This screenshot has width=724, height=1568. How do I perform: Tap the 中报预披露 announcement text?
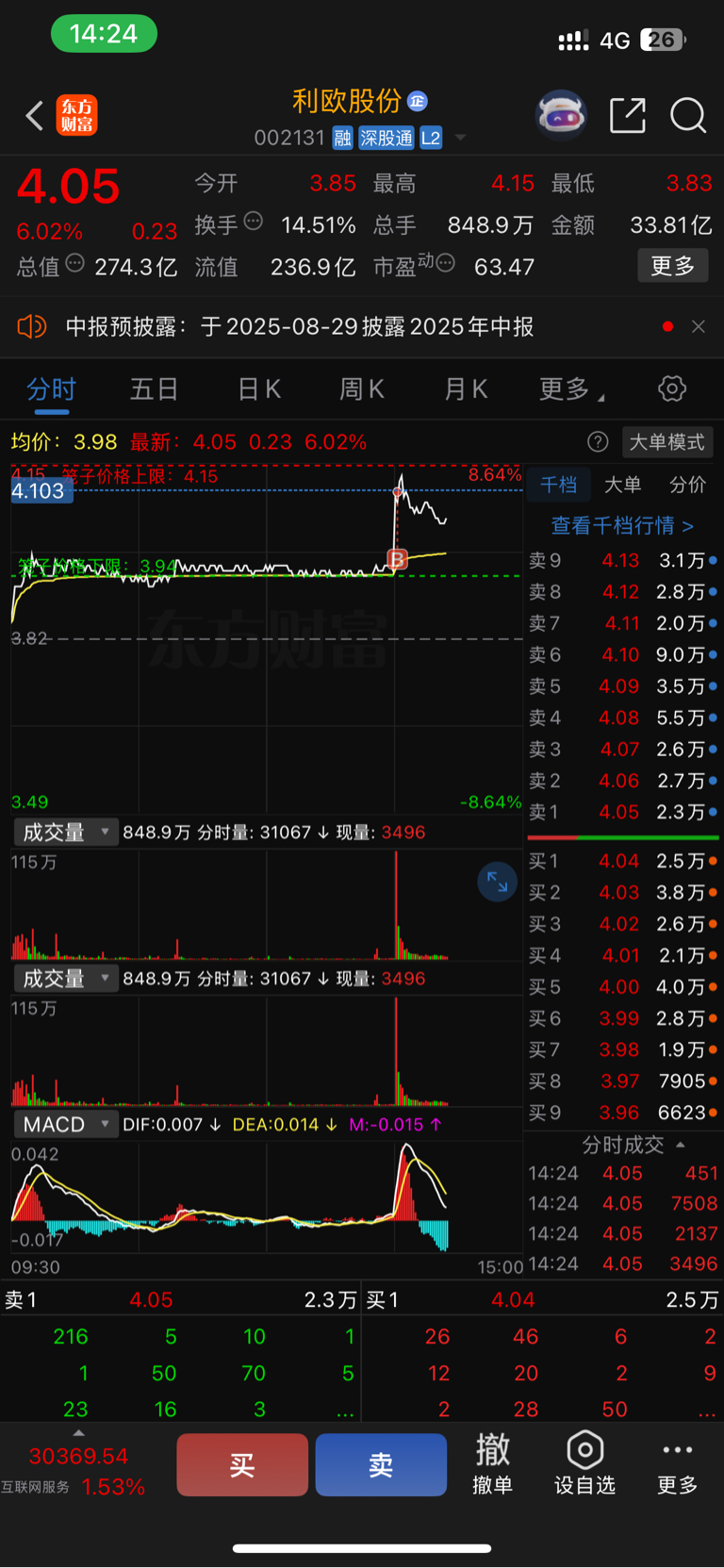click(x=299, y=326)
